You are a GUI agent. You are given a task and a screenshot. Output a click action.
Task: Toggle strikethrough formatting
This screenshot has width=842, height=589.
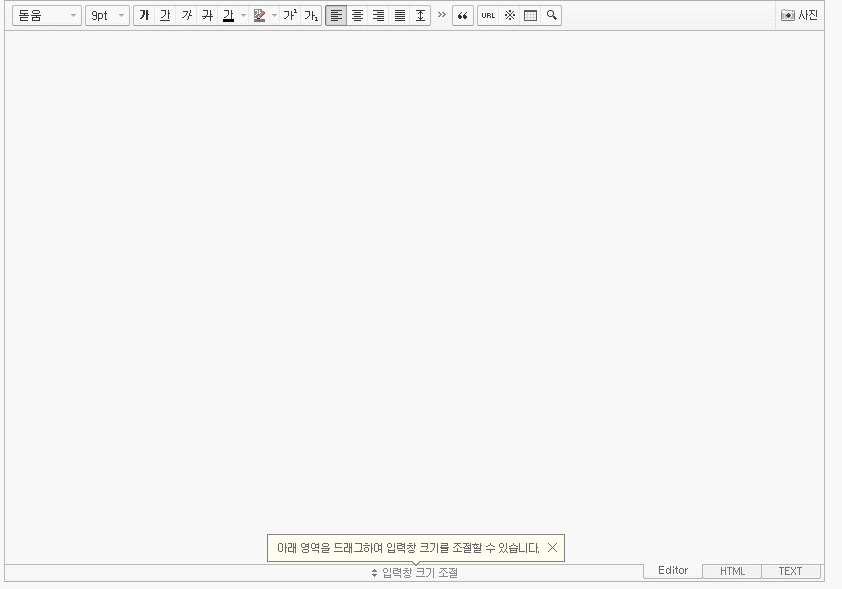point(206,15)
